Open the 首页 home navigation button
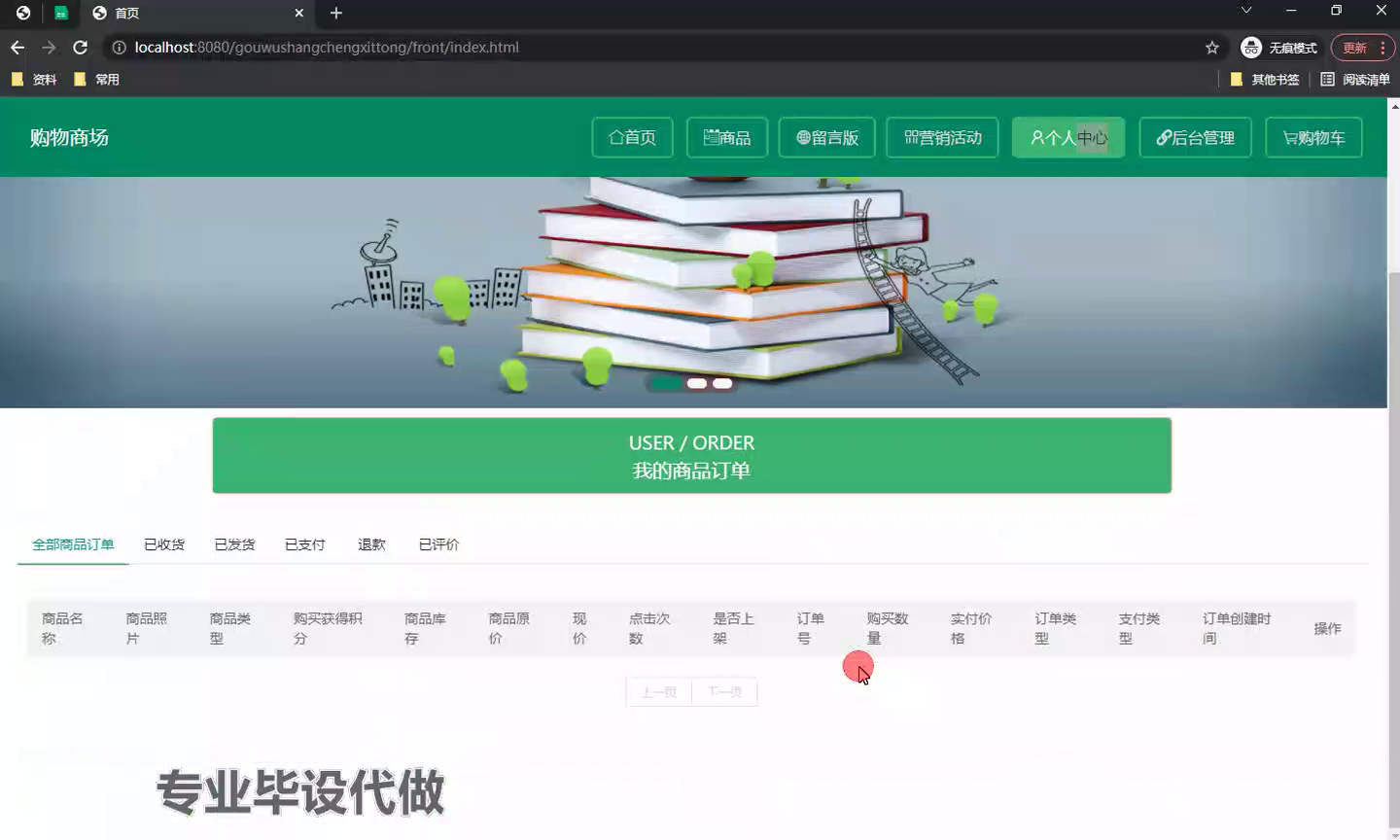The height and width of the screenshot is (840, 1400). (x=632, y=137)
